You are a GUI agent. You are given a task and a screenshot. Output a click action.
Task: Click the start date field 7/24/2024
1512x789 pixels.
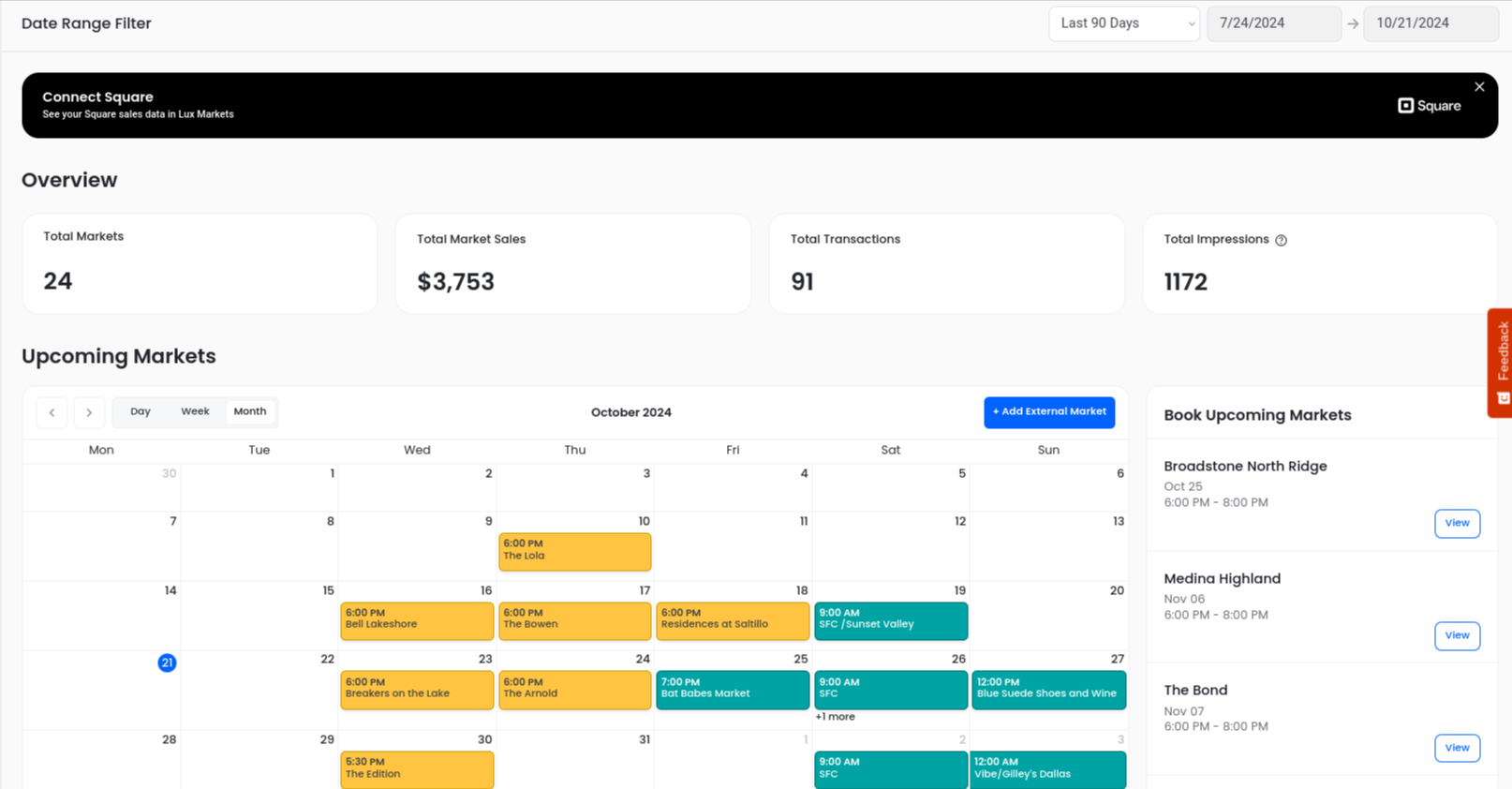coord(1273,23)
